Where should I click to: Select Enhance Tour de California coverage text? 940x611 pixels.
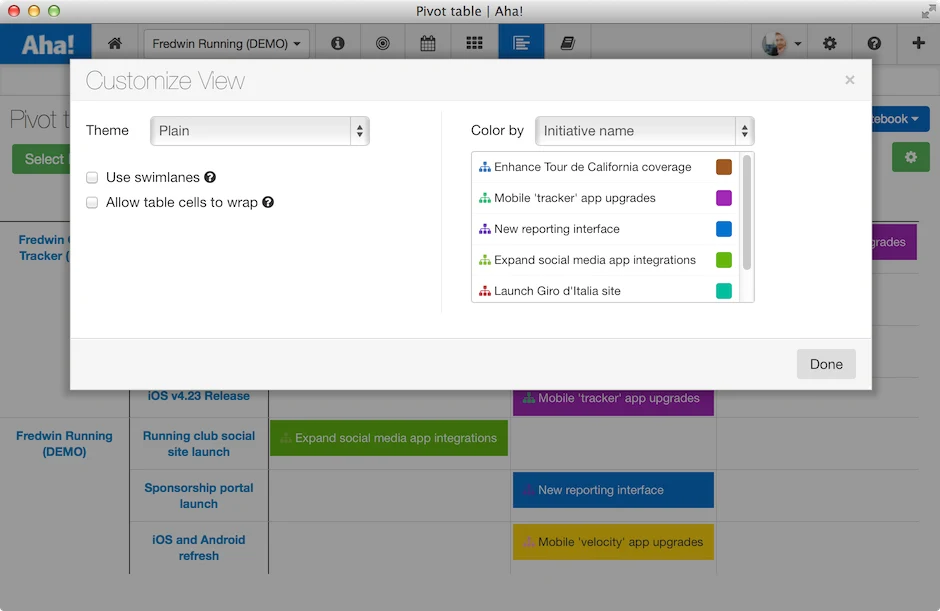(592, 167)
